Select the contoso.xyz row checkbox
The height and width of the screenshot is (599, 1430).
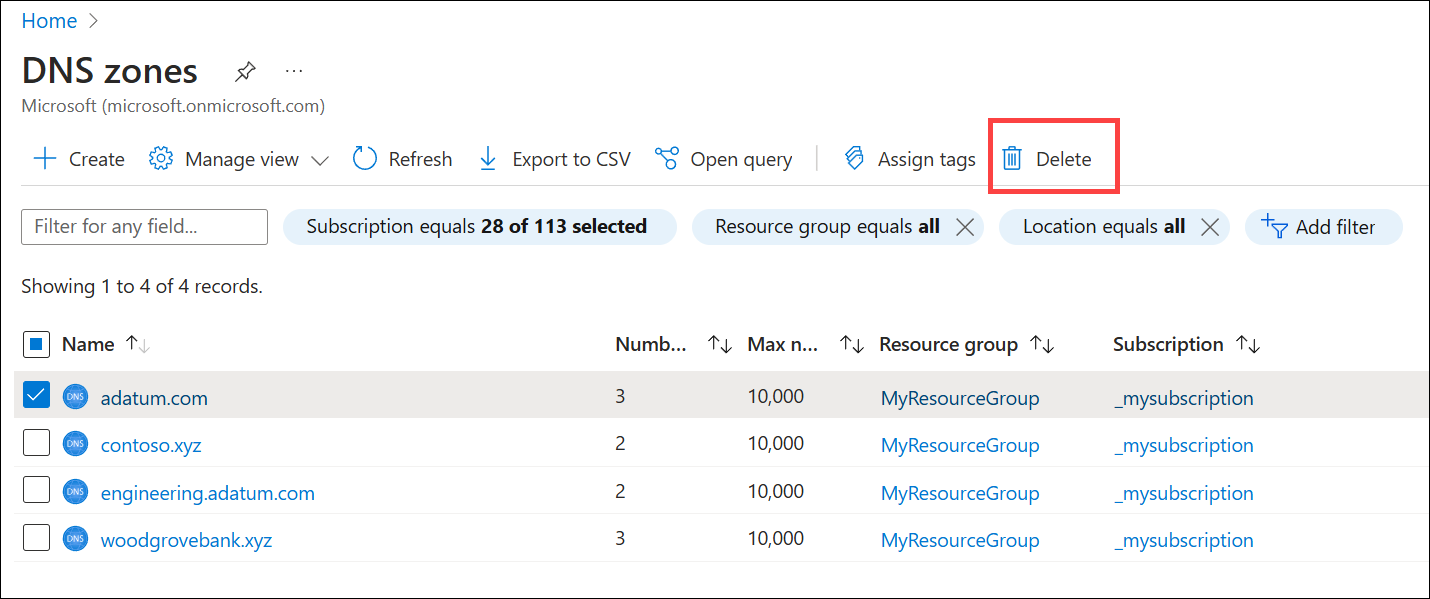[36, 444]
